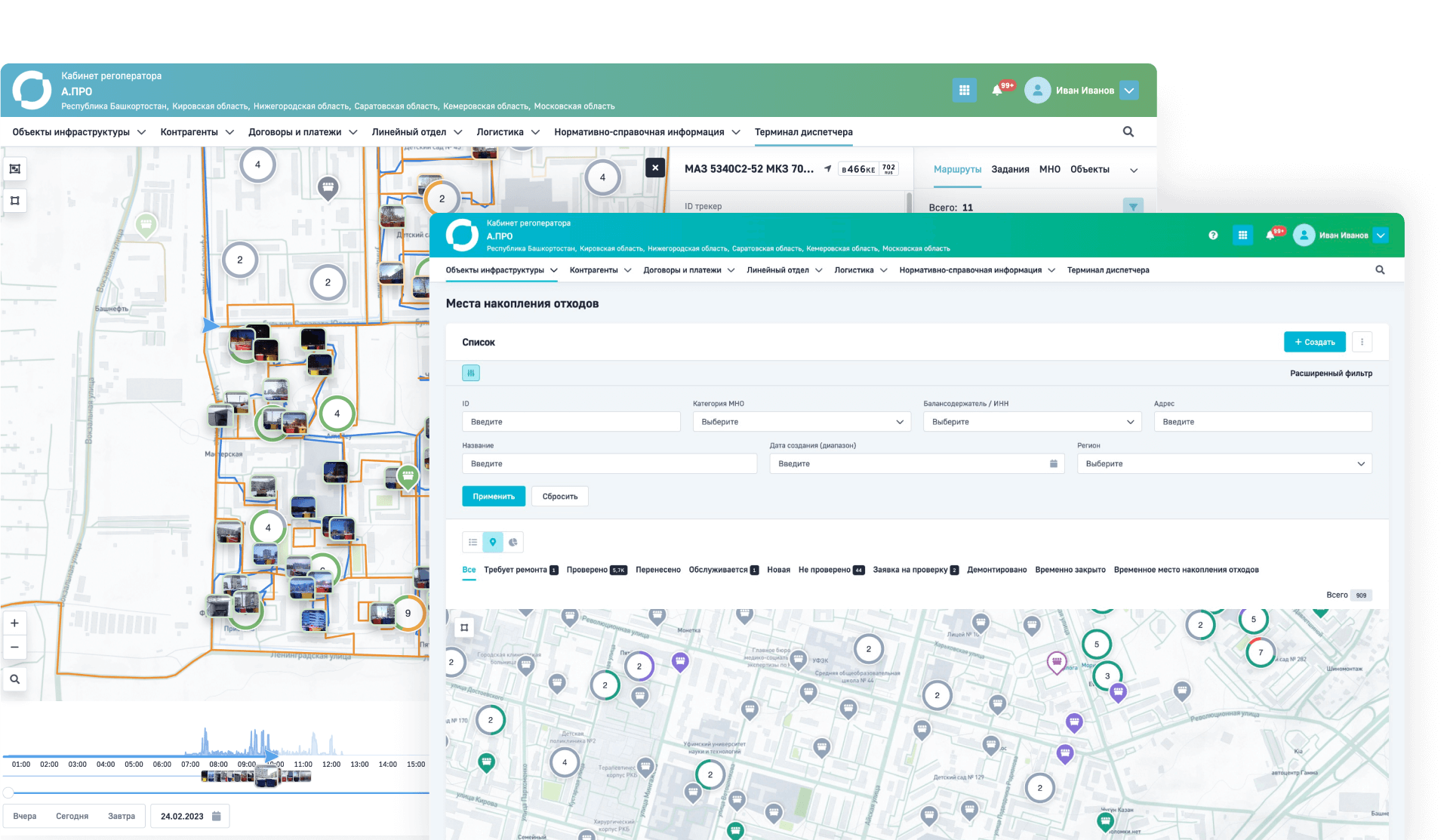Open the Регион dropdown
Image resolution: width=1450 pixels, height=840 pixels.
[x=1224, y=463]
